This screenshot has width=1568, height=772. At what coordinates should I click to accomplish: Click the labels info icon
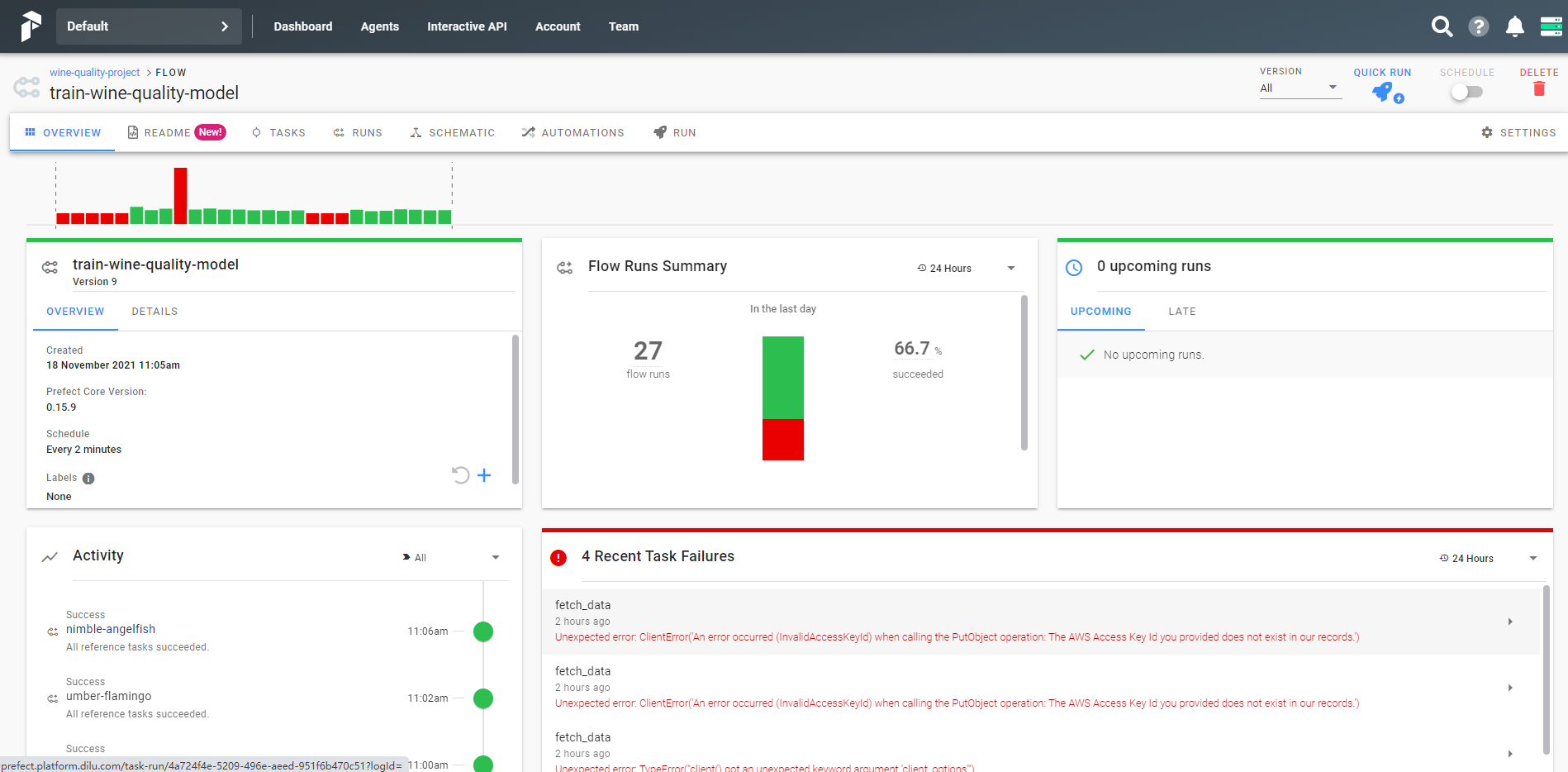click(88, 479)
